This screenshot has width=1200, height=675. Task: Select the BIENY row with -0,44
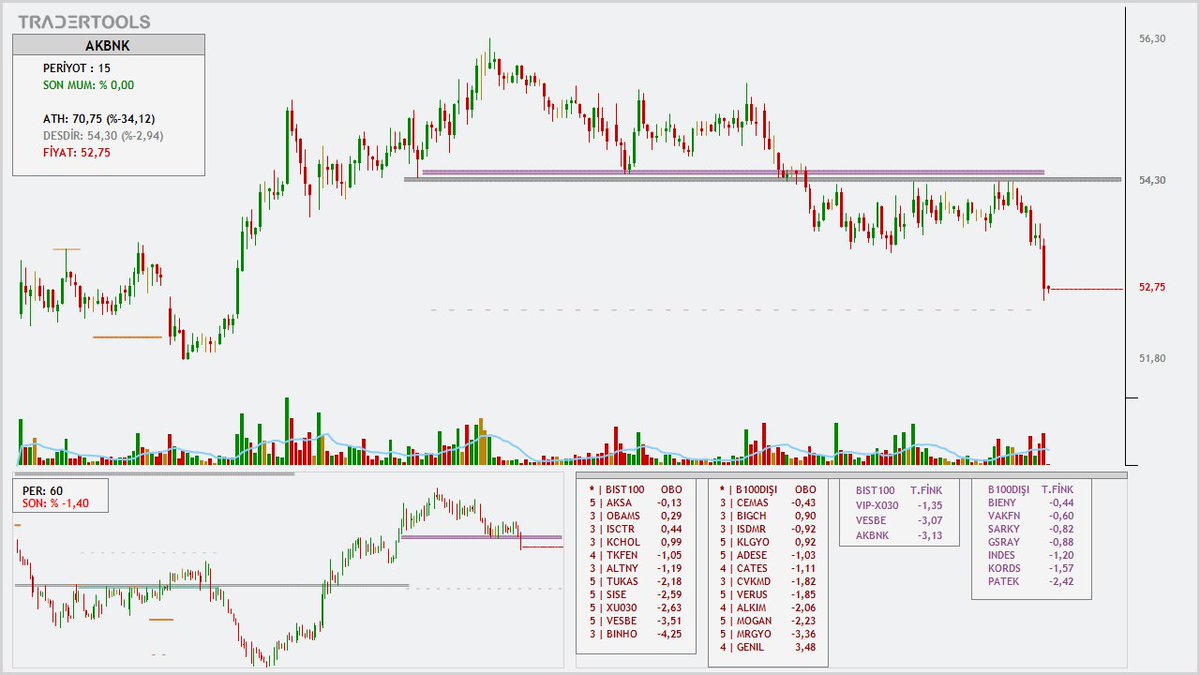coord(1030,503)
